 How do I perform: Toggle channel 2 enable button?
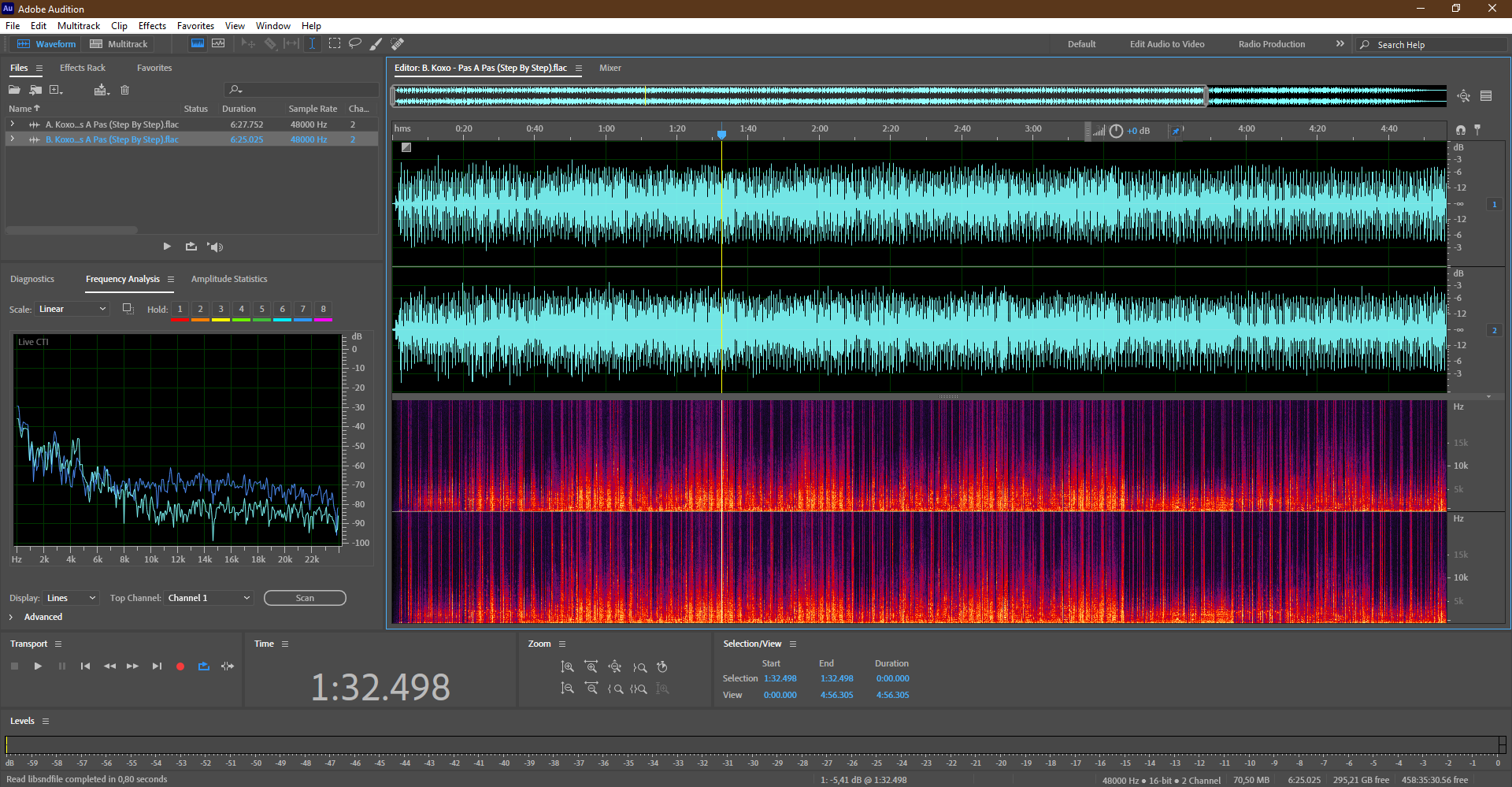[1494, 331]
